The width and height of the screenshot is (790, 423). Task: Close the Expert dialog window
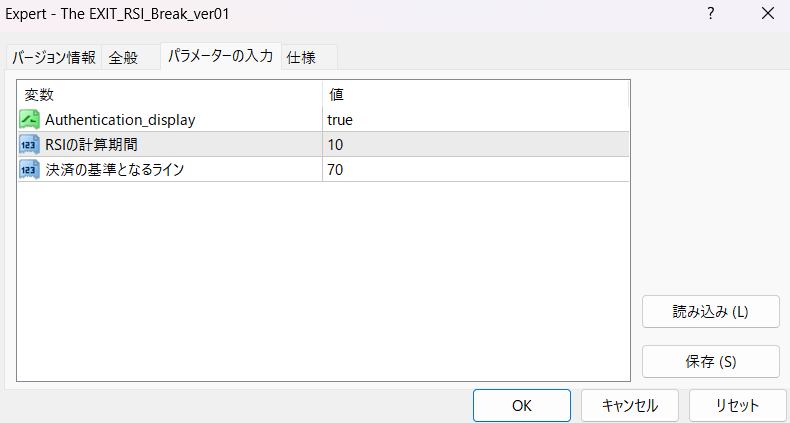[x=767, y=14]
